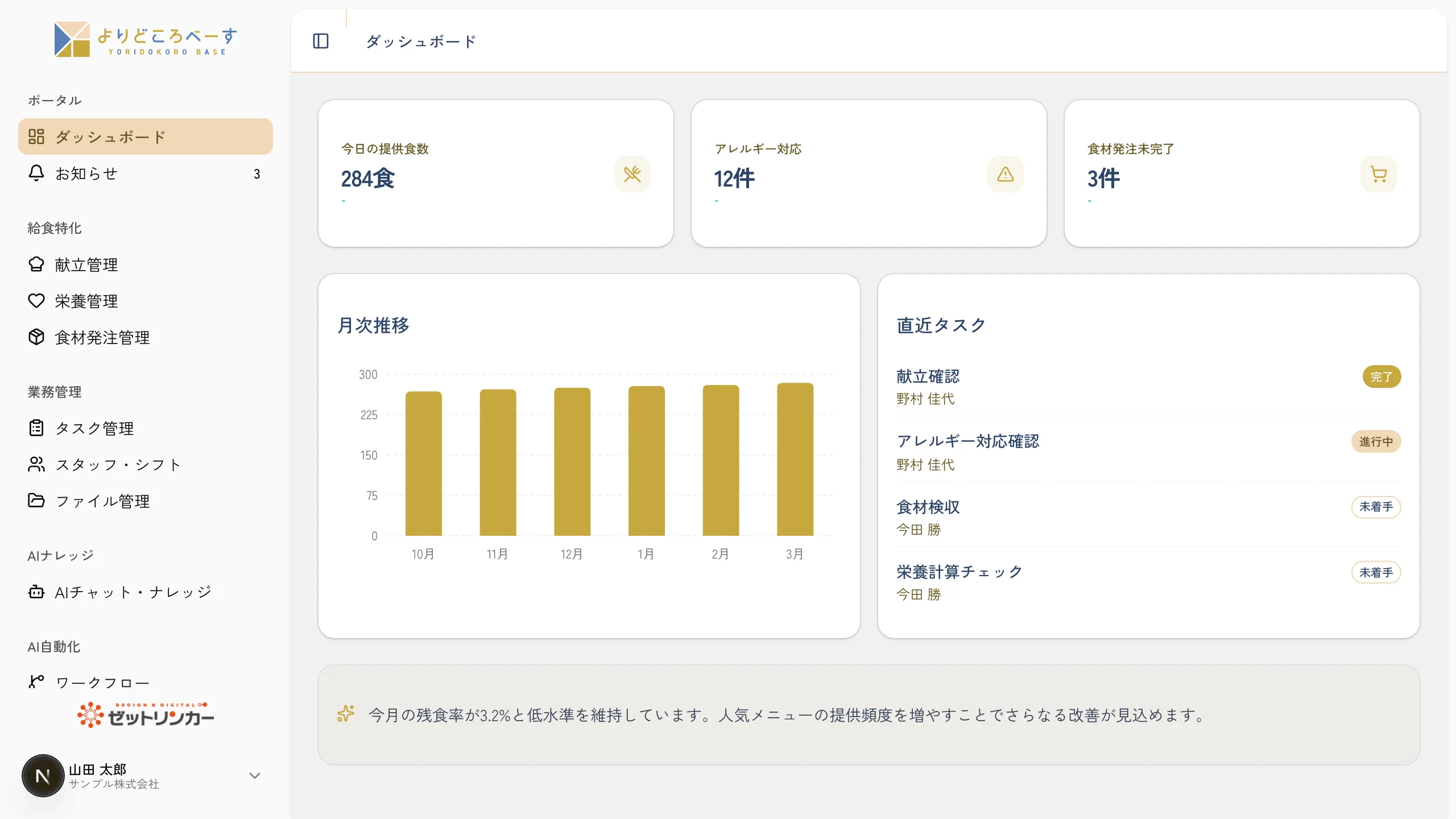Go to ファイル管理 page
Image resolution: width=1456 pixels, height=819 pixels.
[146, 500]
